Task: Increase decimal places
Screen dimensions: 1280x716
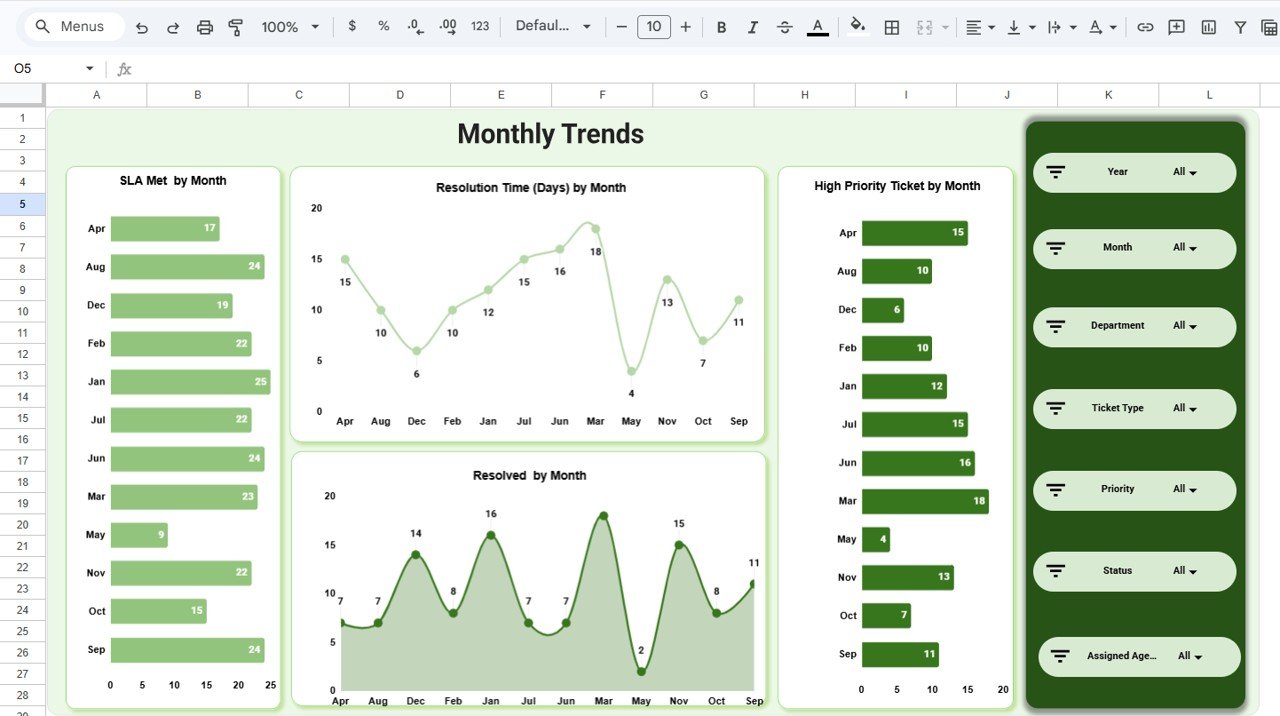Action: click(x=447, y=27)
